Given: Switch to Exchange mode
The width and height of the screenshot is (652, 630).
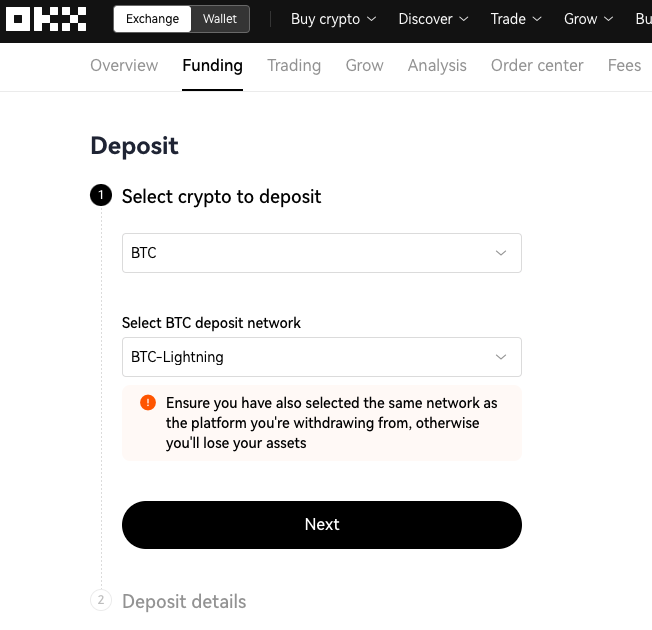Looking at the screenshot, I should [x=152, y=19].
